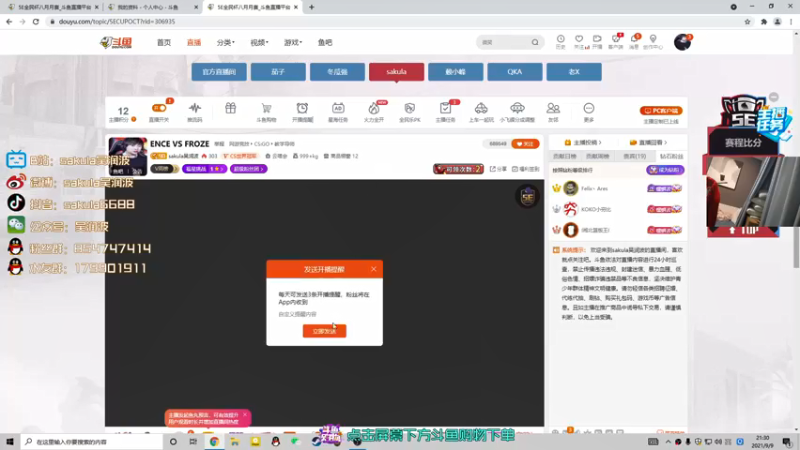This screenshot has width=800, height=450.
Task: Open the user avatar profile menu
Action: [x=682, y=42]
